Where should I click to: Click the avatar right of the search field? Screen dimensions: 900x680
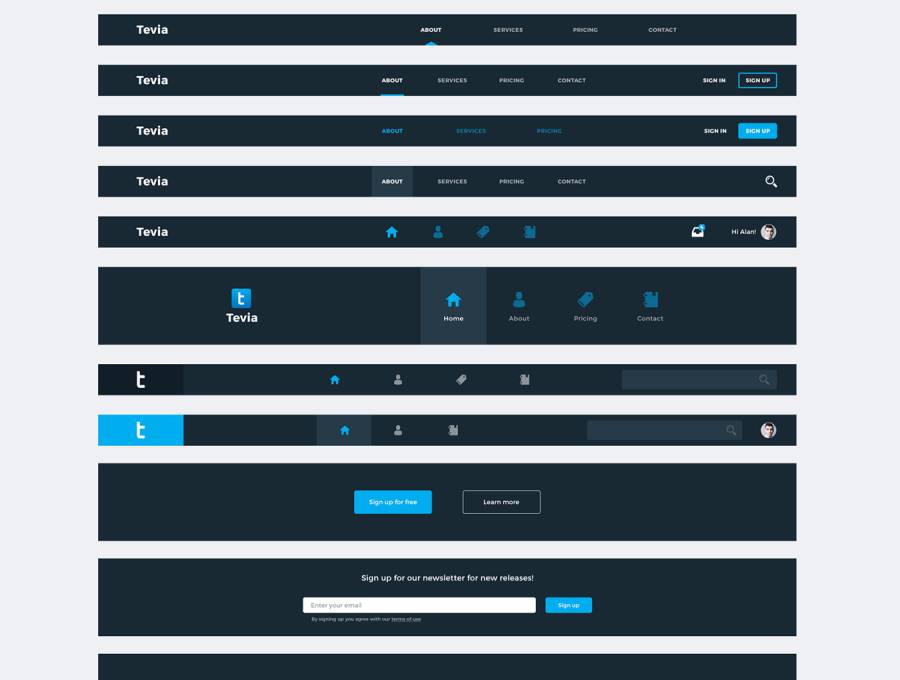coord(768,430)
